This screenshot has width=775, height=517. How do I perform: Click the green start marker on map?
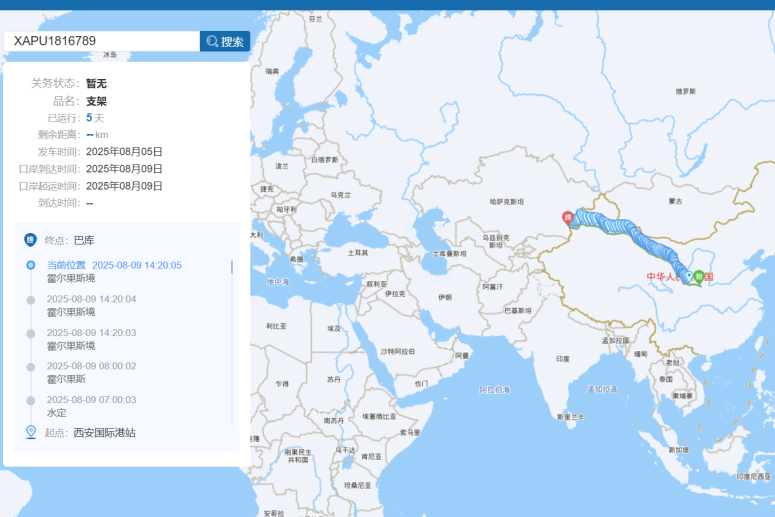pyautogui.click(x=699, y=276)
